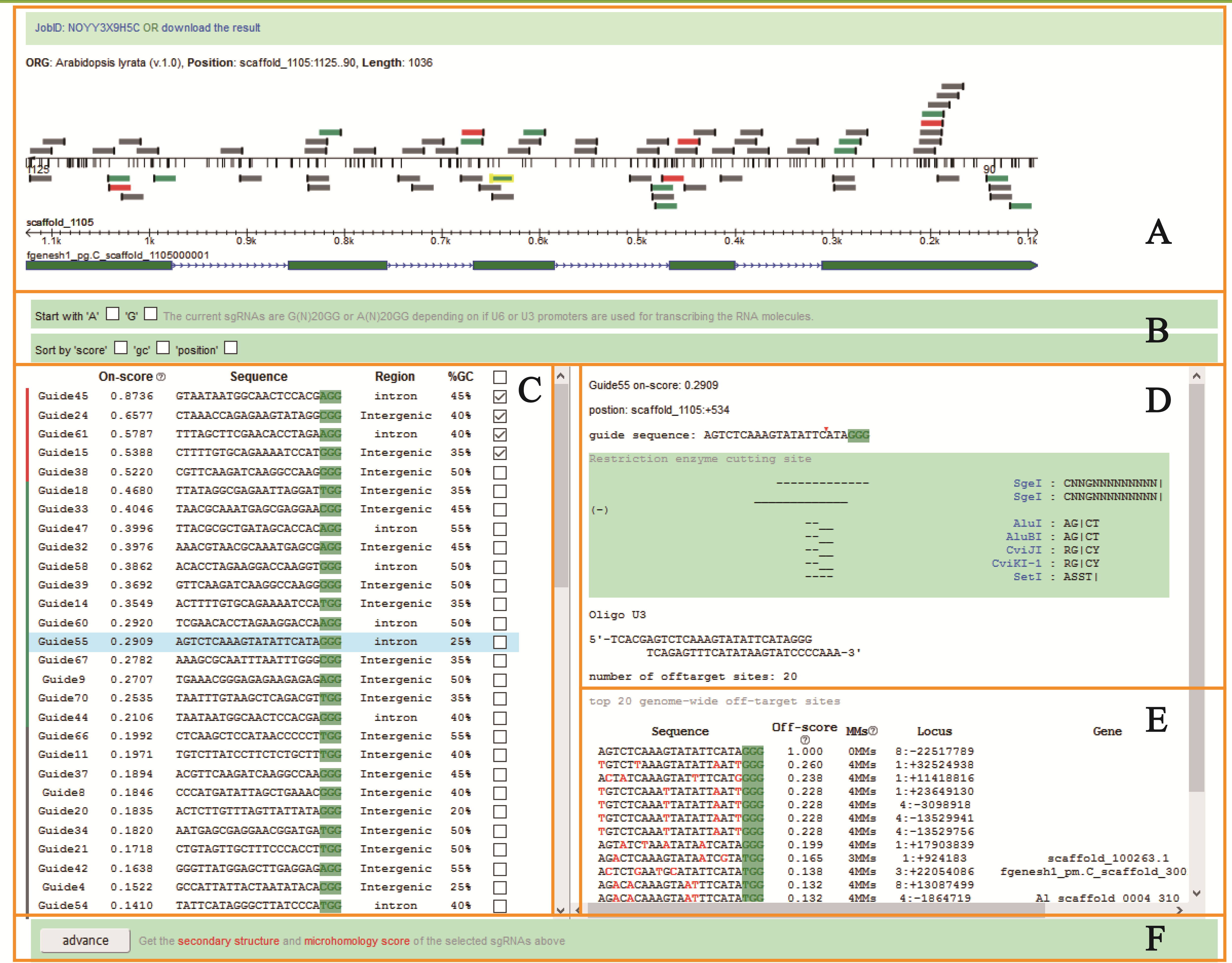Click the 0MMs off-target row sequence
The image size is (1232, 963).
680,751
